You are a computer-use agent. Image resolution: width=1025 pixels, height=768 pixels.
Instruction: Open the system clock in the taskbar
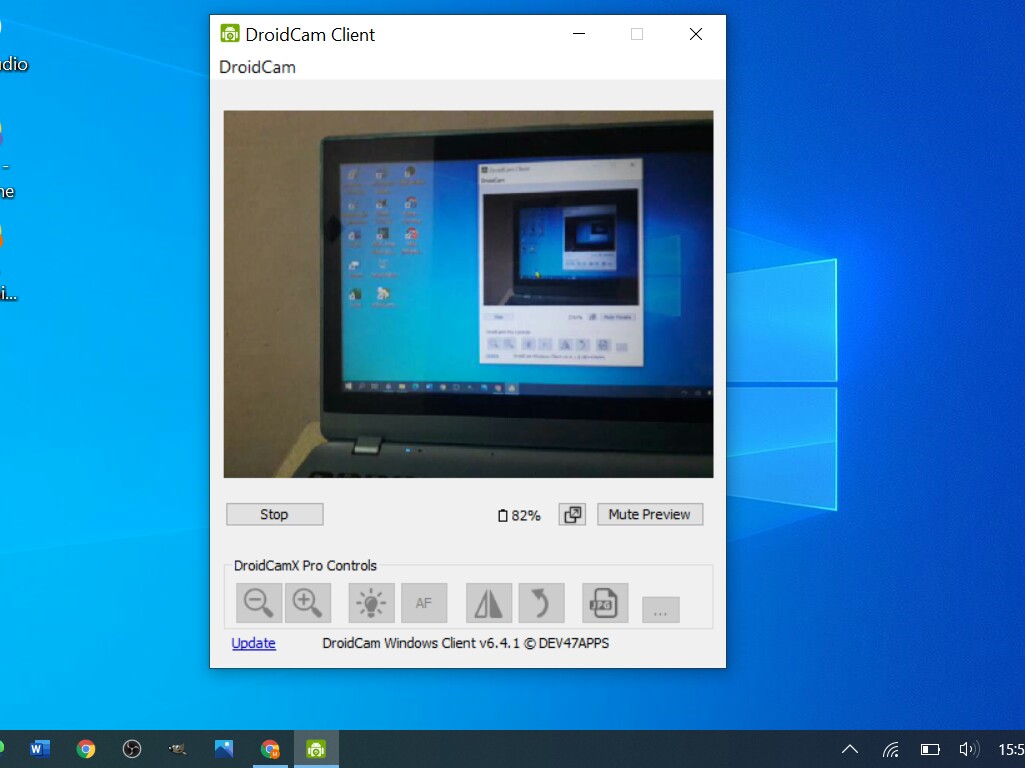pyautogui.click(x=1011, y=749)
